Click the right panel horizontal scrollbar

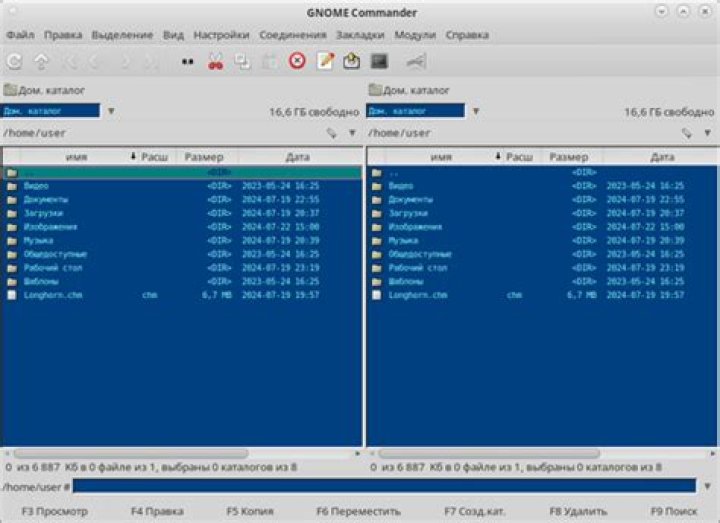489,453
